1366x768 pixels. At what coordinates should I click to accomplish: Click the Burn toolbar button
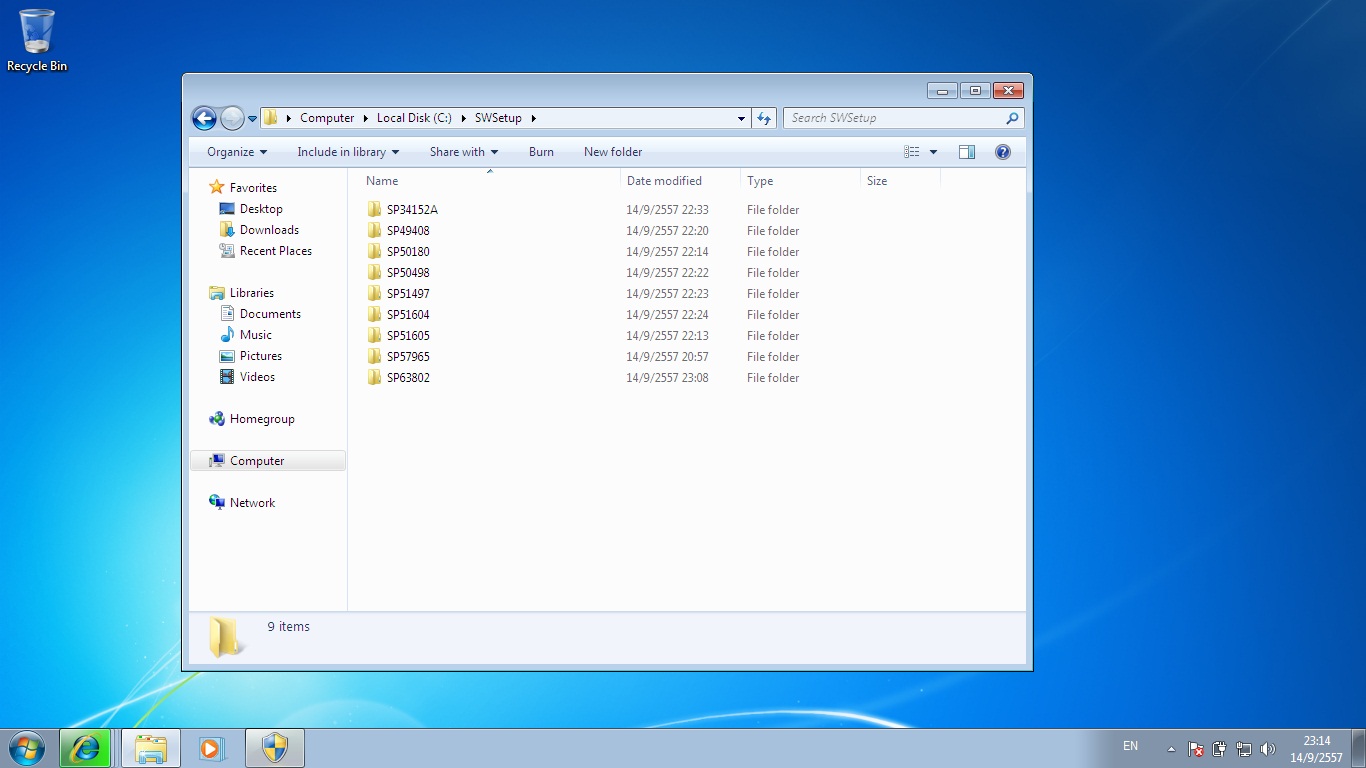(x=541, y=152)
